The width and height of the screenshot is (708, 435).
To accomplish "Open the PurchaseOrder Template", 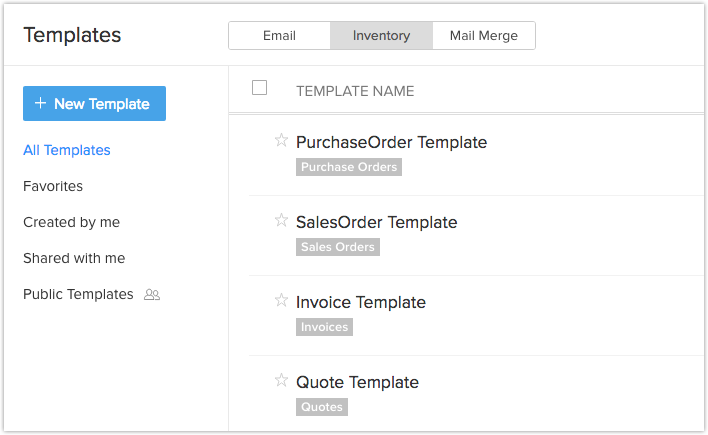I will tap(391, 142).
